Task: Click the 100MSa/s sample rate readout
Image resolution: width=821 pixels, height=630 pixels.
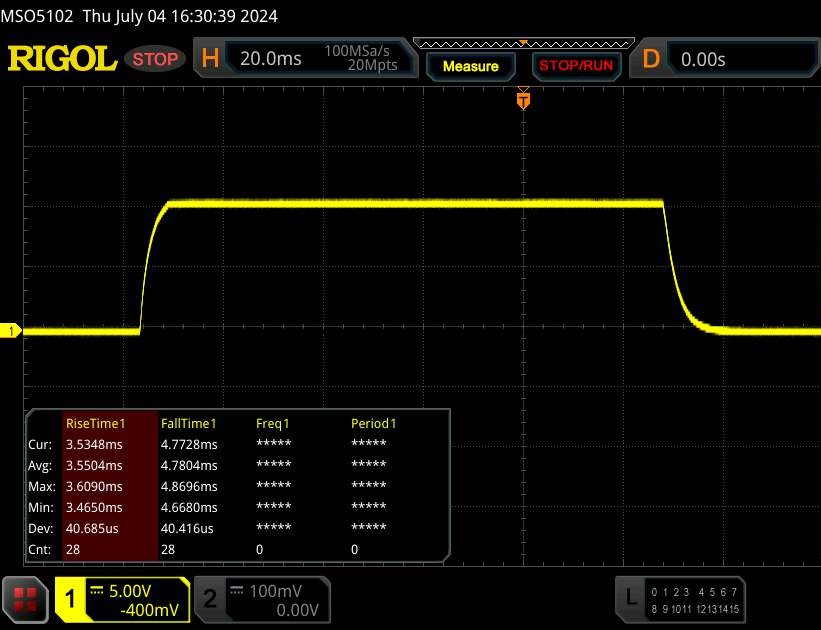Action: pyautogui.click(x=360, y=51)
